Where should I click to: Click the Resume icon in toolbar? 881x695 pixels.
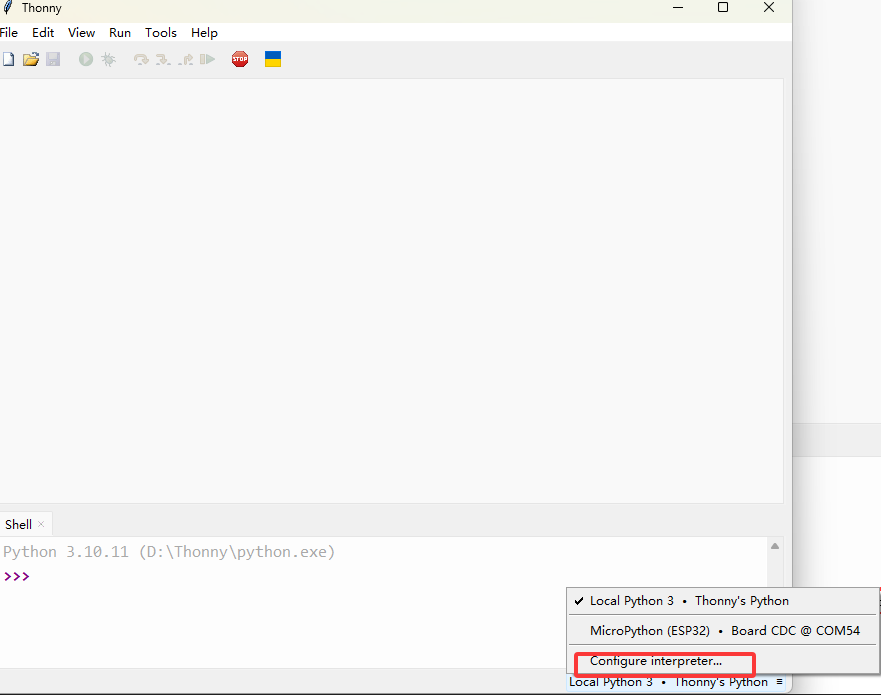tap(207, 60)
